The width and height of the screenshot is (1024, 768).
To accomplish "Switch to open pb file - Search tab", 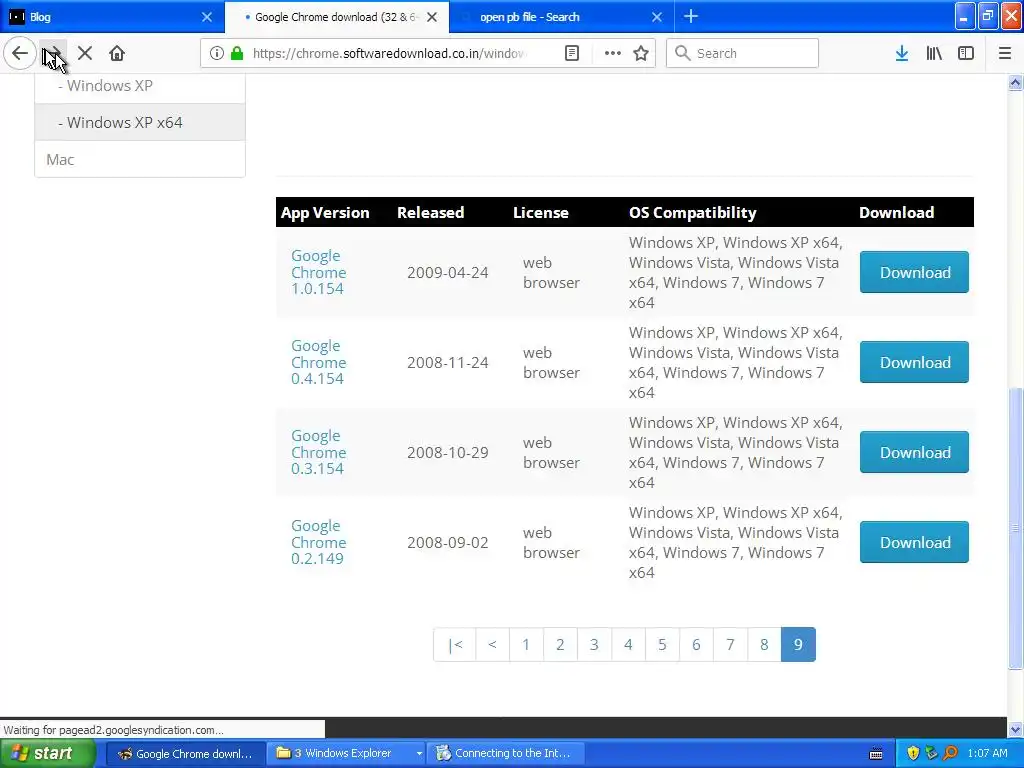I will point(562,17).
